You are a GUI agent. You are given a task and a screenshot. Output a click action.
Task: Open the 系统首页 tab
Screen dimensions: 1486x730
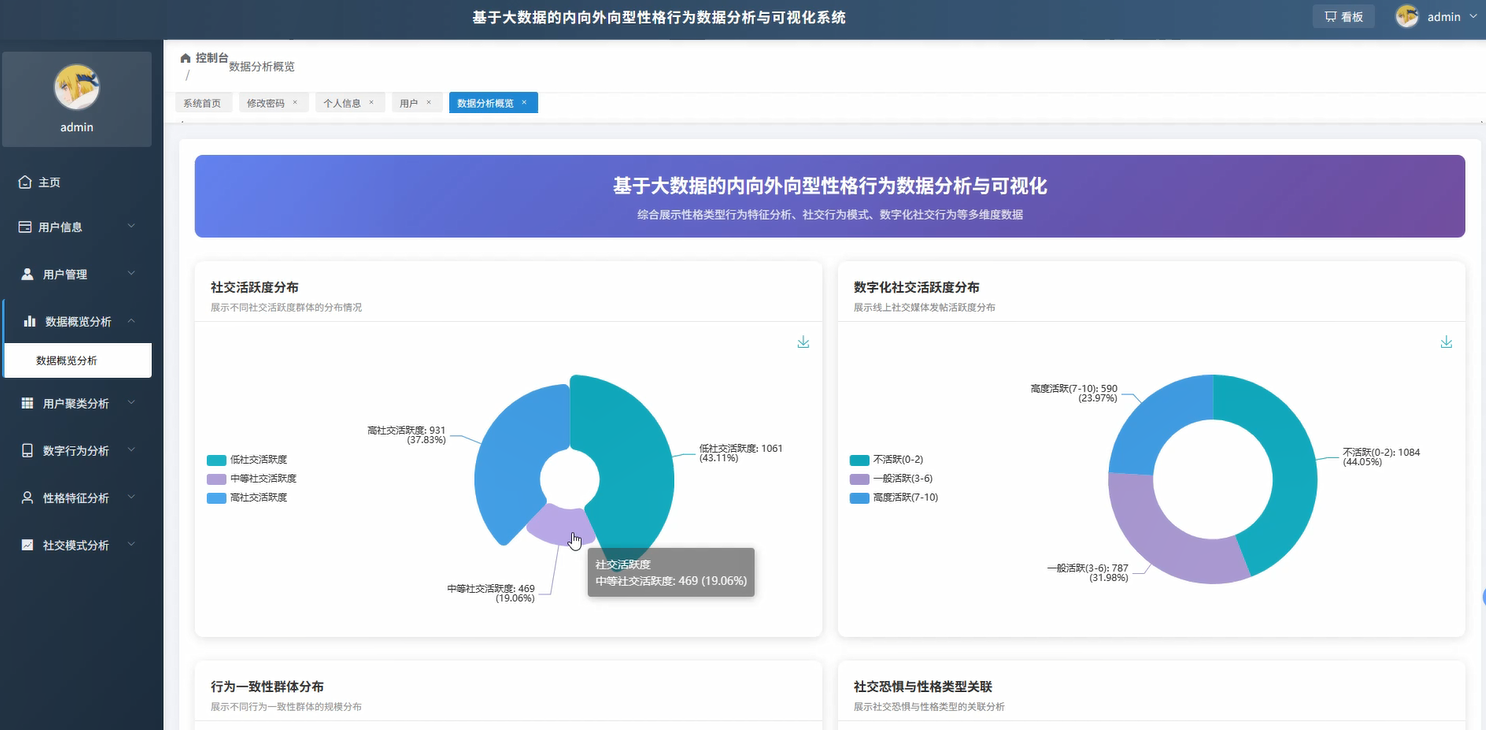click(203, 103)
